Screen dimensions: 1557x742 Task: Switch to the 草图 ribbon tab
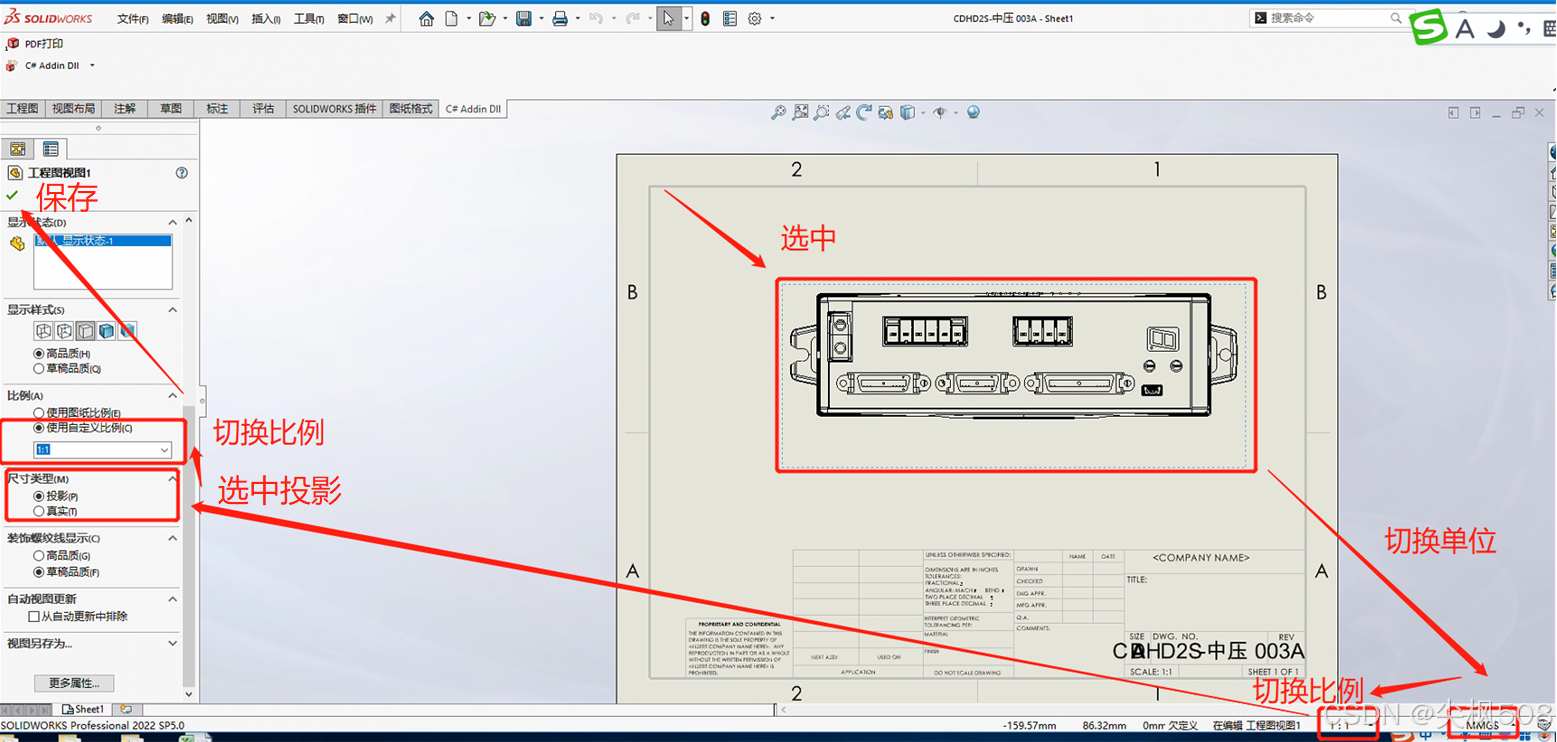point(171,109)
